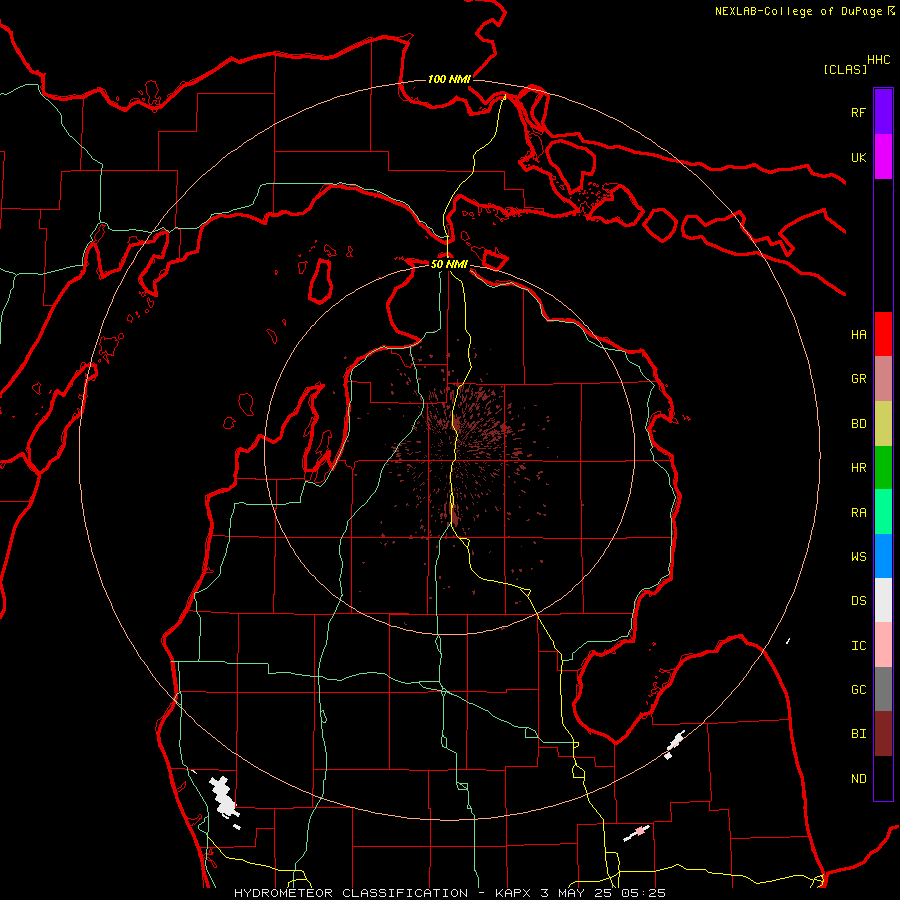Click the IC legend label
Image resolution: width=900 pixels, height=900 pixels.
[858, 646]
